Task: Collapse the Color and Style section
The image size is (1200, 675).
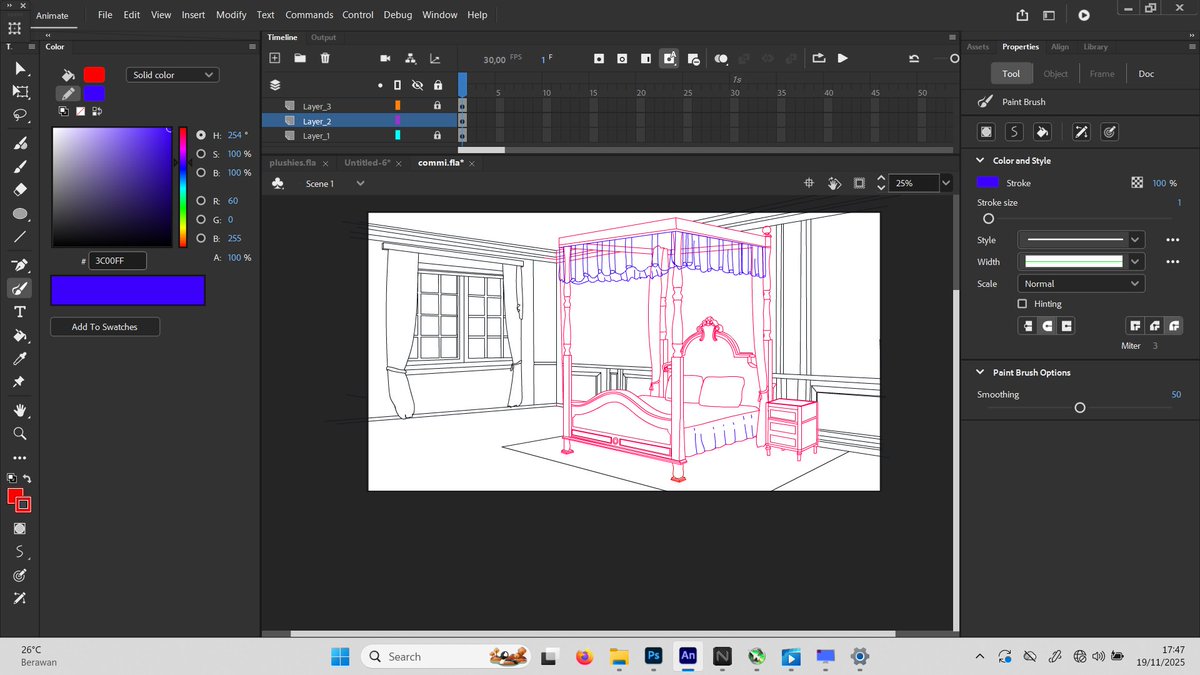Action: pyautogui.click(x=980, y=160)
